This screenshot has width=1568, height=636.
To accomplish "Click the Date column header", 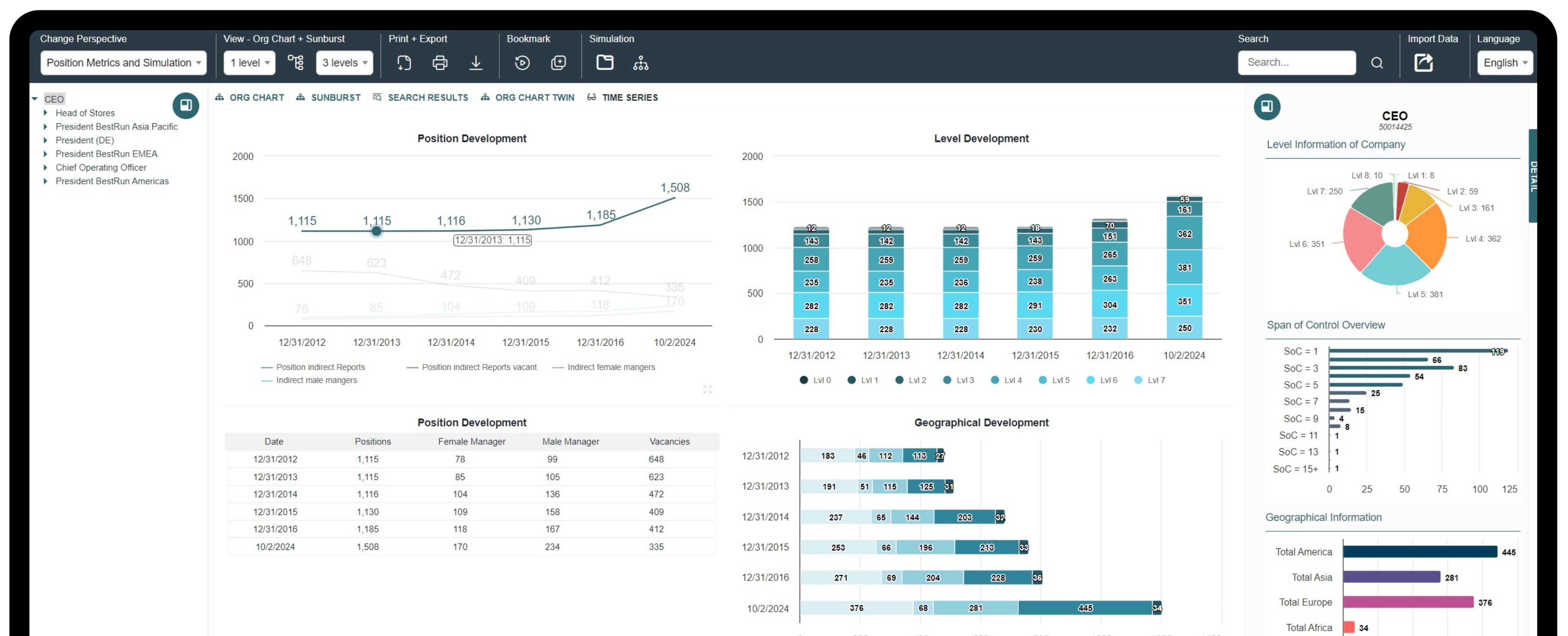I will coord(274,441).
